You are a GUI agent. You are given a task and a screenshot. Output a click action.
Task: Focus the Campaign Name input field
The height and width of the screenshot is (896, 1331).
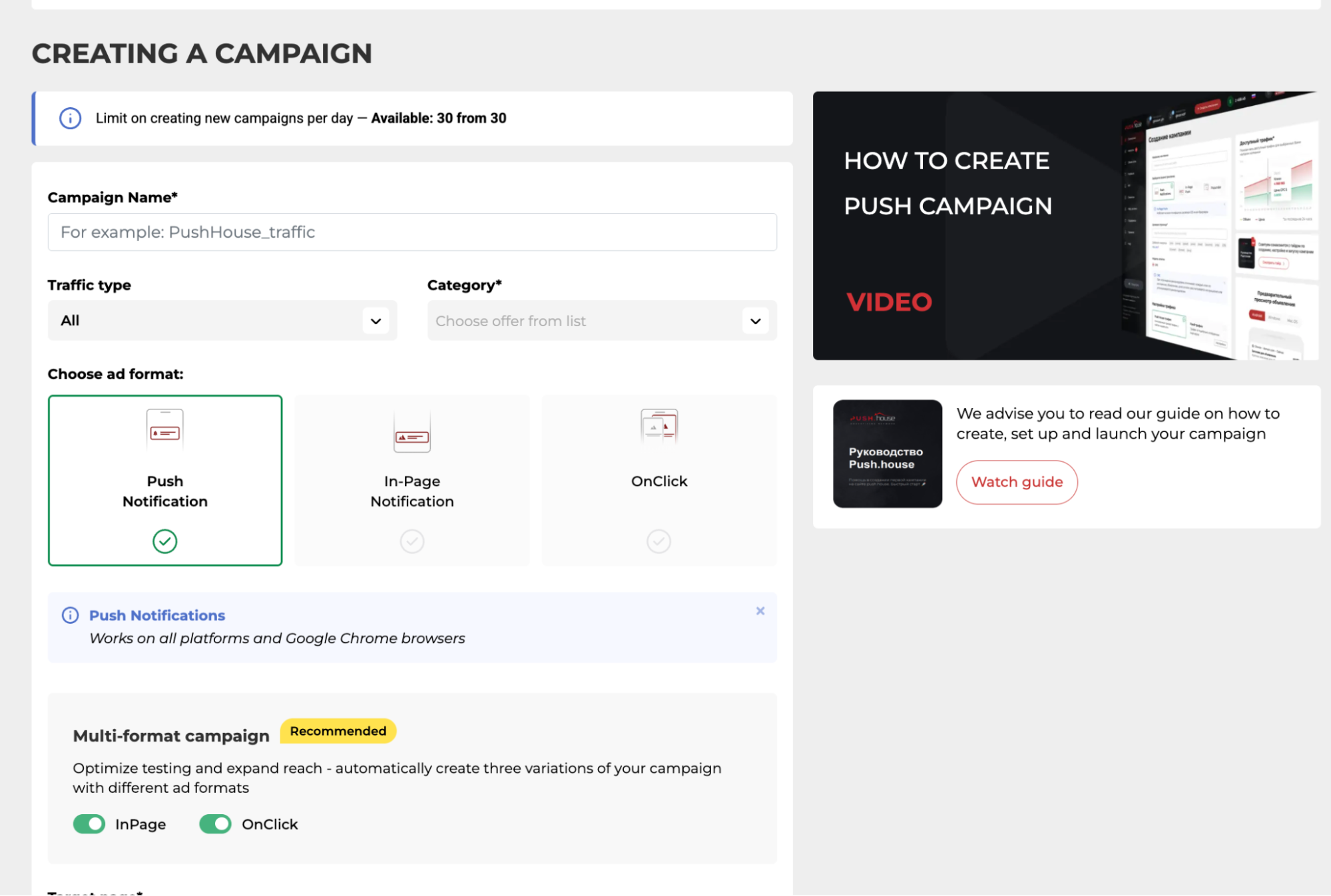click(411, 232)
